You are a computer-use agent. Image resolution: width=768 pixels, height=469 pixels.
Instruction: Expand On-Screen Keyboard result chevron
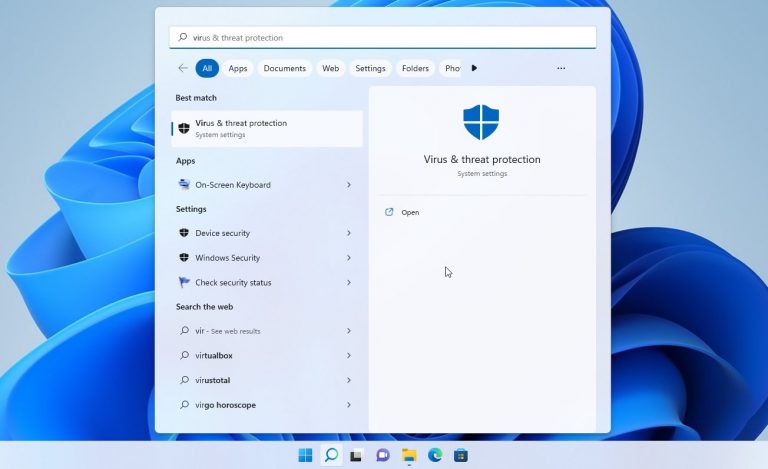coord(348,185)
